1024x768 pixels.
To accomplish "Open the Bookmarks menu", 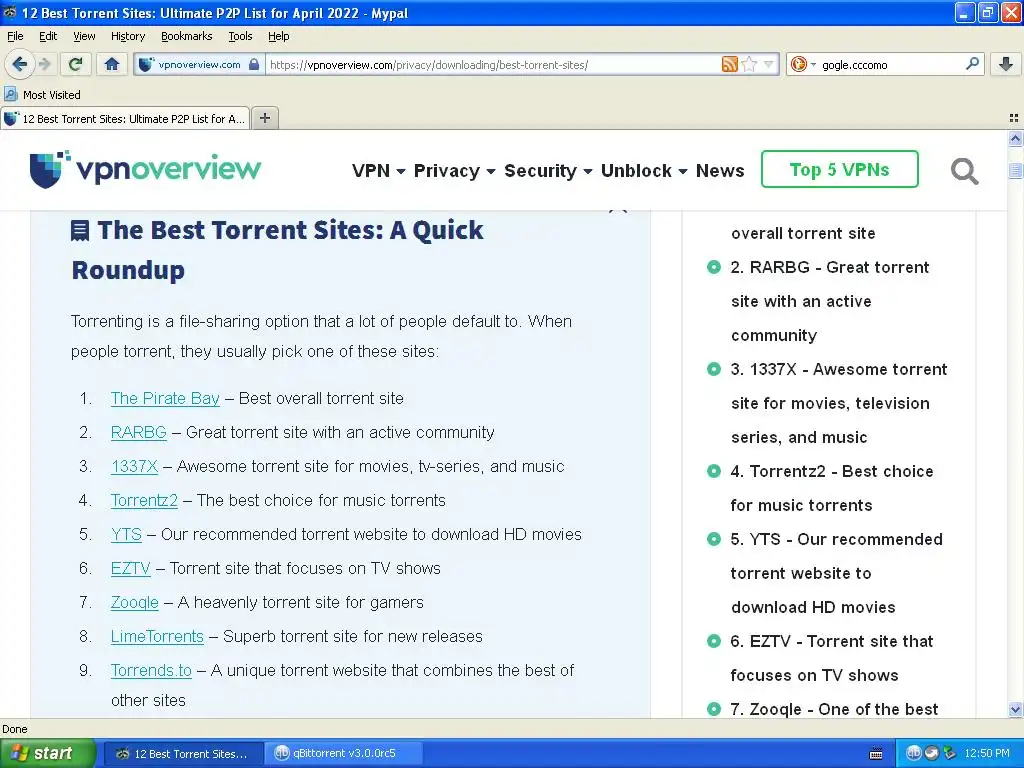I will tap(186, 36).
